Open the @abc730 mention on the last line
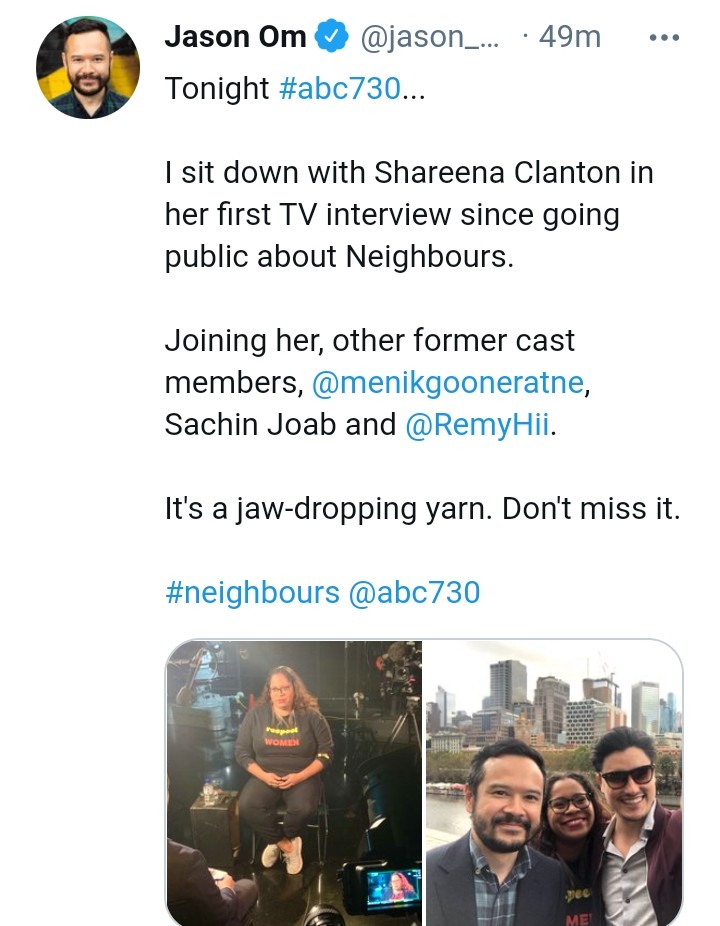The image size is (720, 926). tap(414, 592)
